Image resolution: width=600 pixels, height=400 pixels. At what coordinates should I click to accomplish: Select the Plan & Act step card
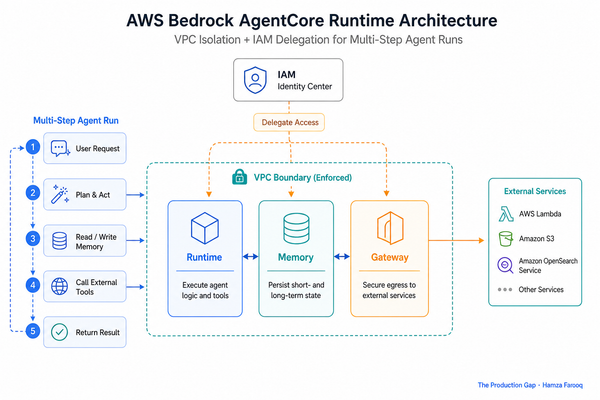[85, 194]
